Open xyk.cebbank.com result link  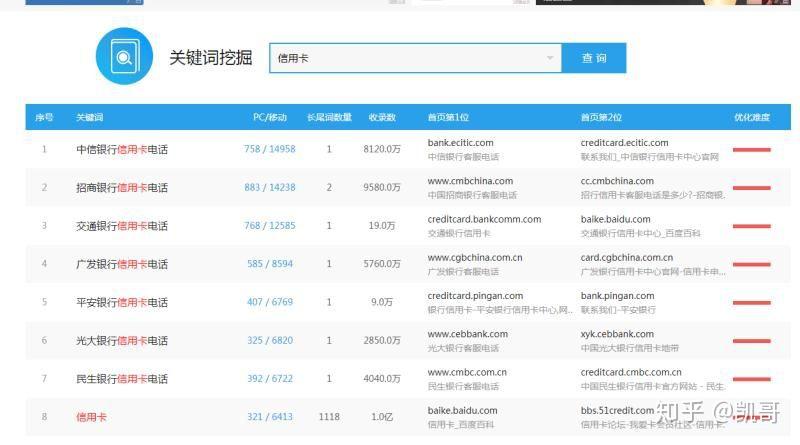[x=617, y=334]
